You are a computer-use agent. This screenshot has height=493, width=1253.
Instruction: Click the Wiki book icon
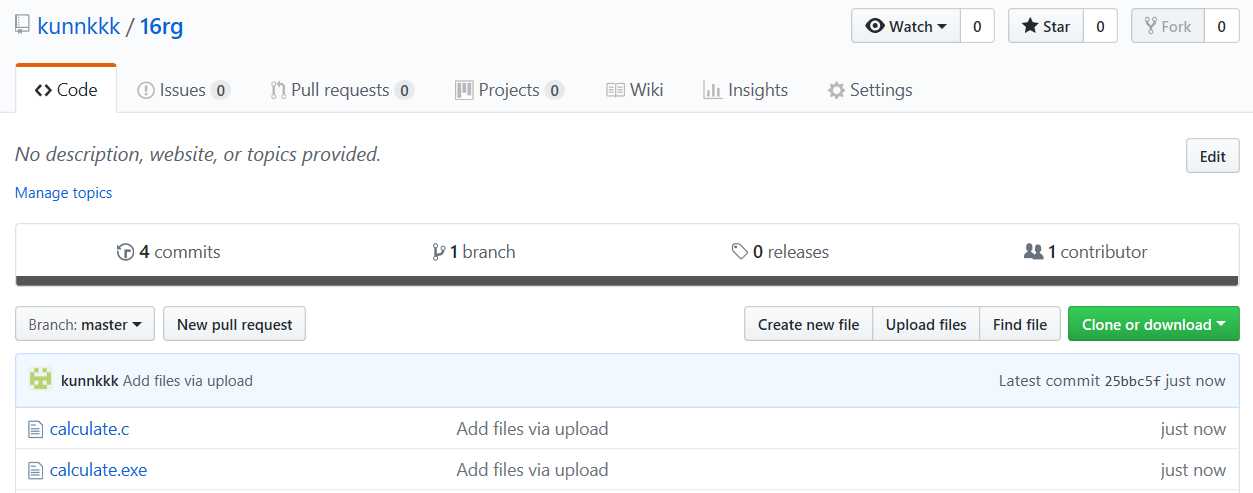point(616,90)
